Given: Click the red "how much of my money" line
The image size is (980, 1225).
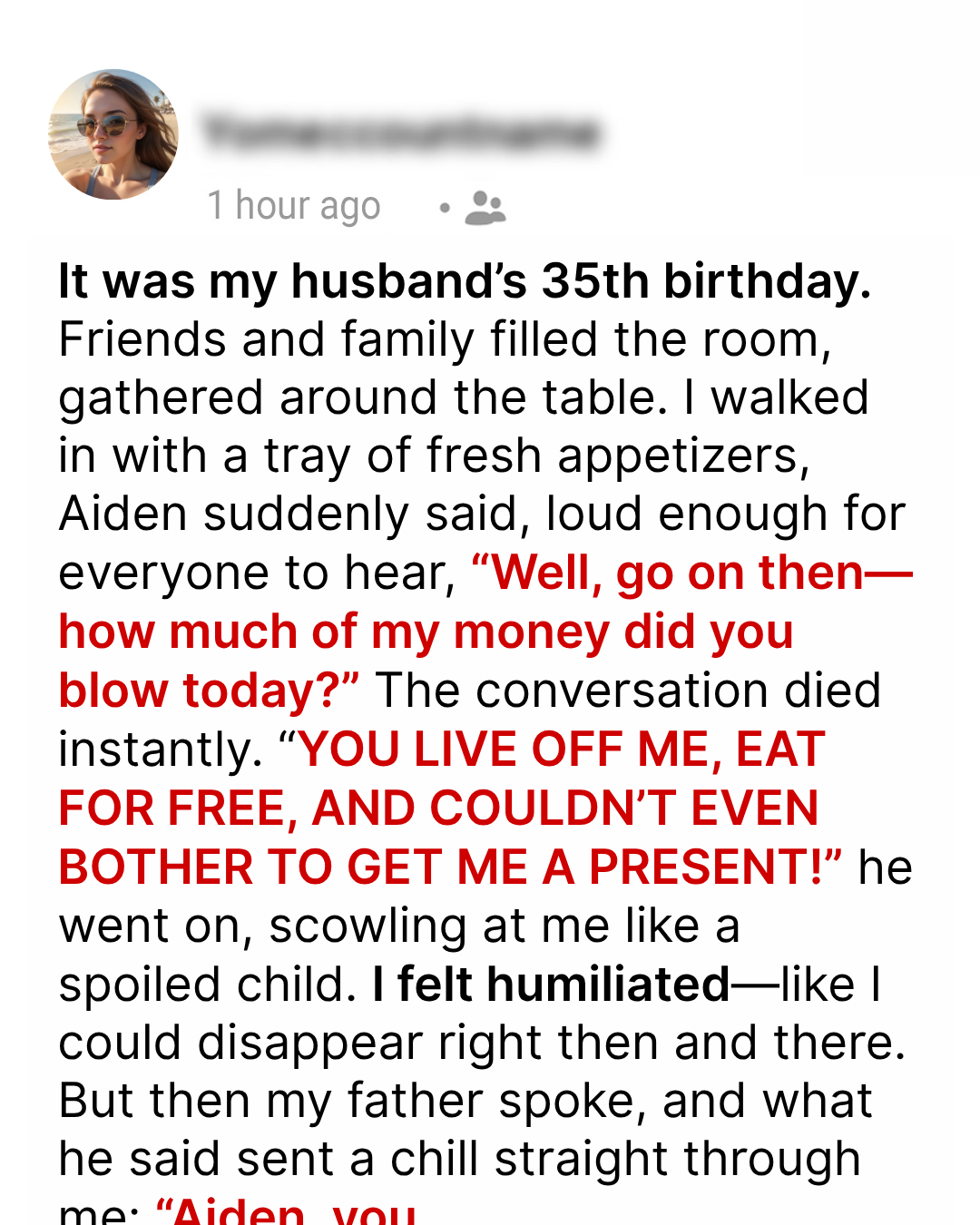Looking at the screenshot, I should pyautogui.click(x=426, y=632).
